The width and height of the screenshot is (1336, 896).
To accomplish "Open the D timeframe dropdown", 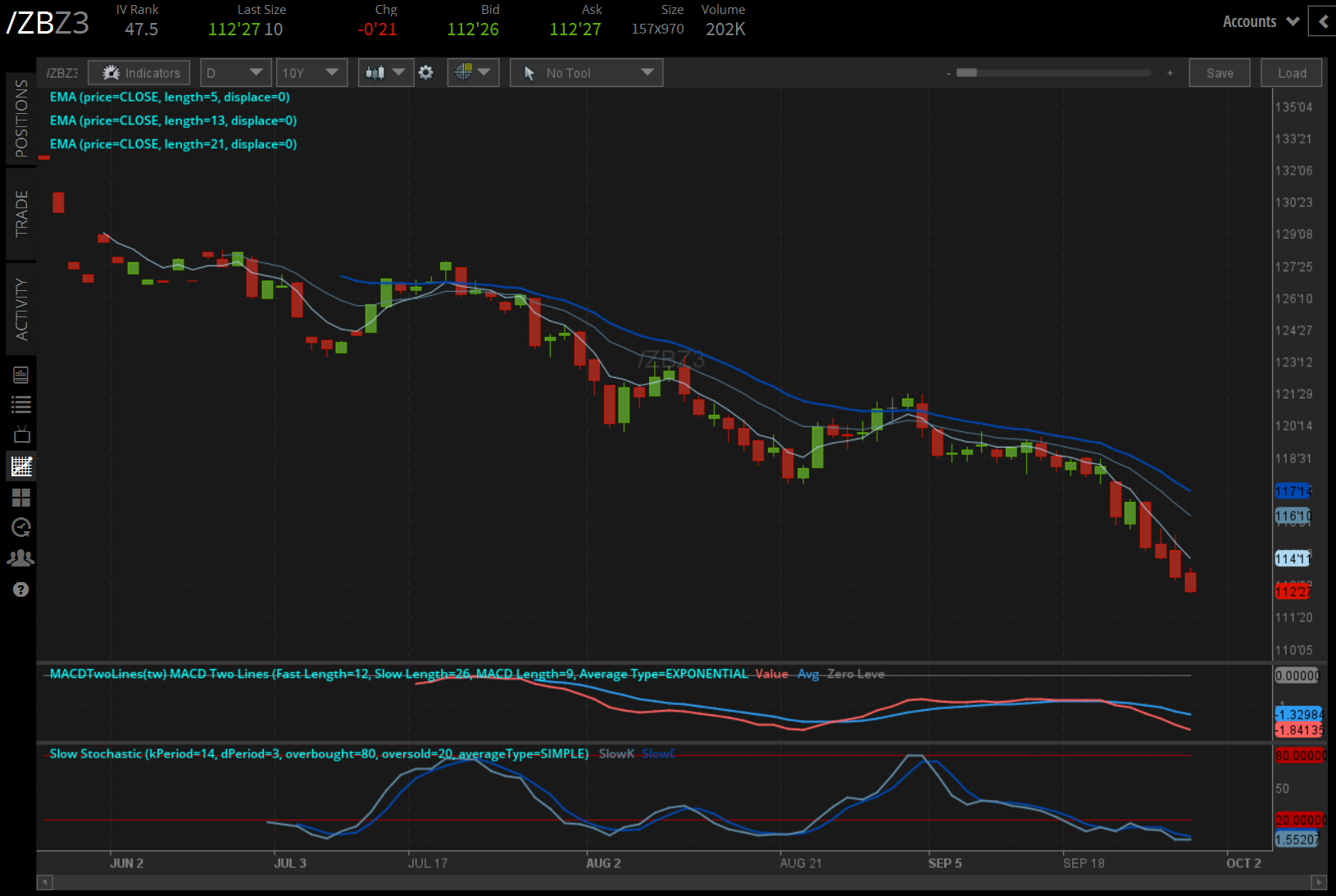I will pos(235,72).
